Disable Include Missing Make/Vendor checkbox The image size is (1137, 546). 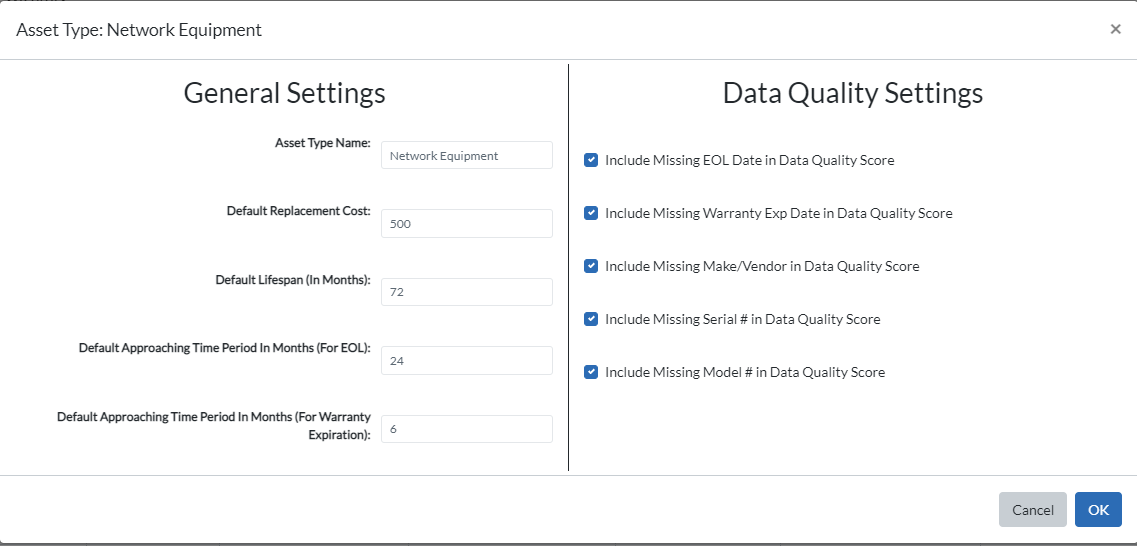pos(591,265)
